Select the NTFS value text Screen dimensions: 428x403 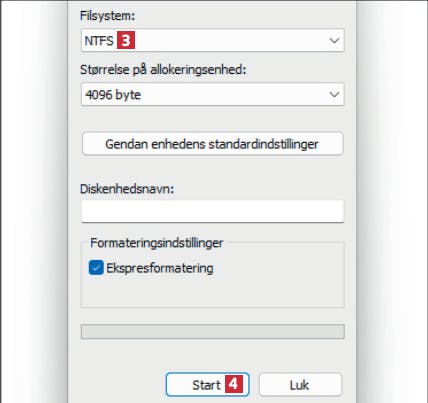click(99, 41)
